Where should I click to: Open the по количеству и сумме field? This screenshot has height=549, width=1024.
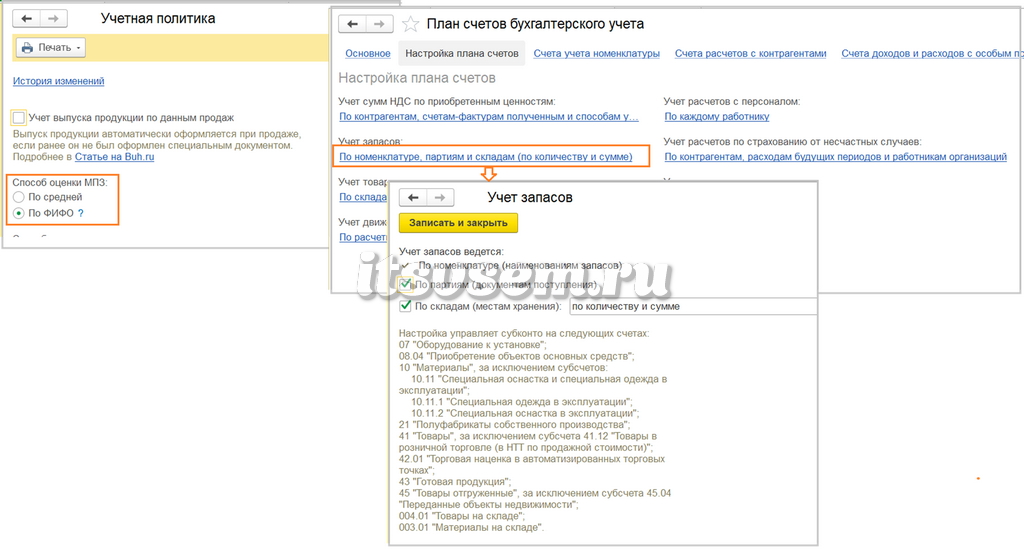tap(692, 306)
